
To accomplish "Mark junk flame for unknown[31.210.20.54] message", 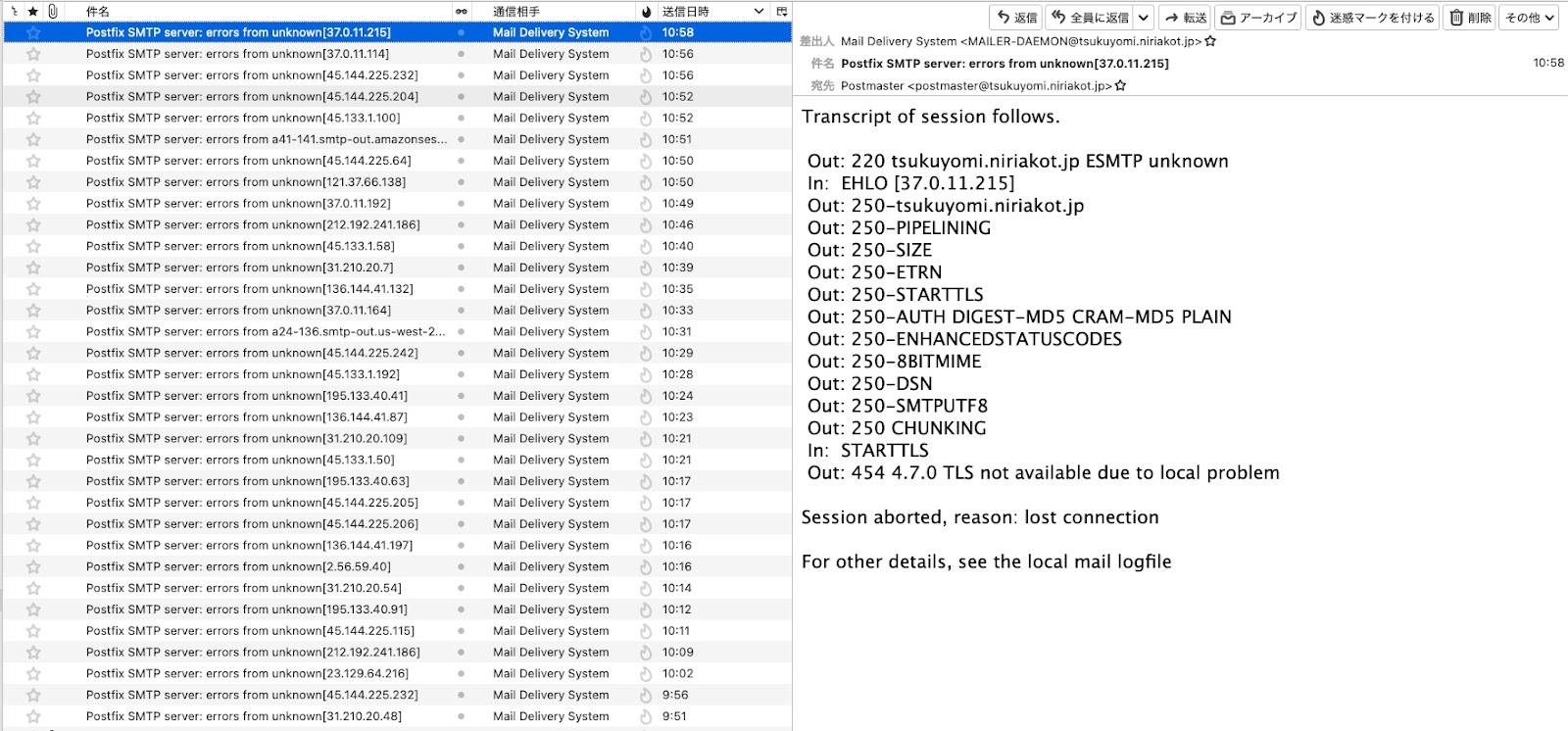I will 646,588.
